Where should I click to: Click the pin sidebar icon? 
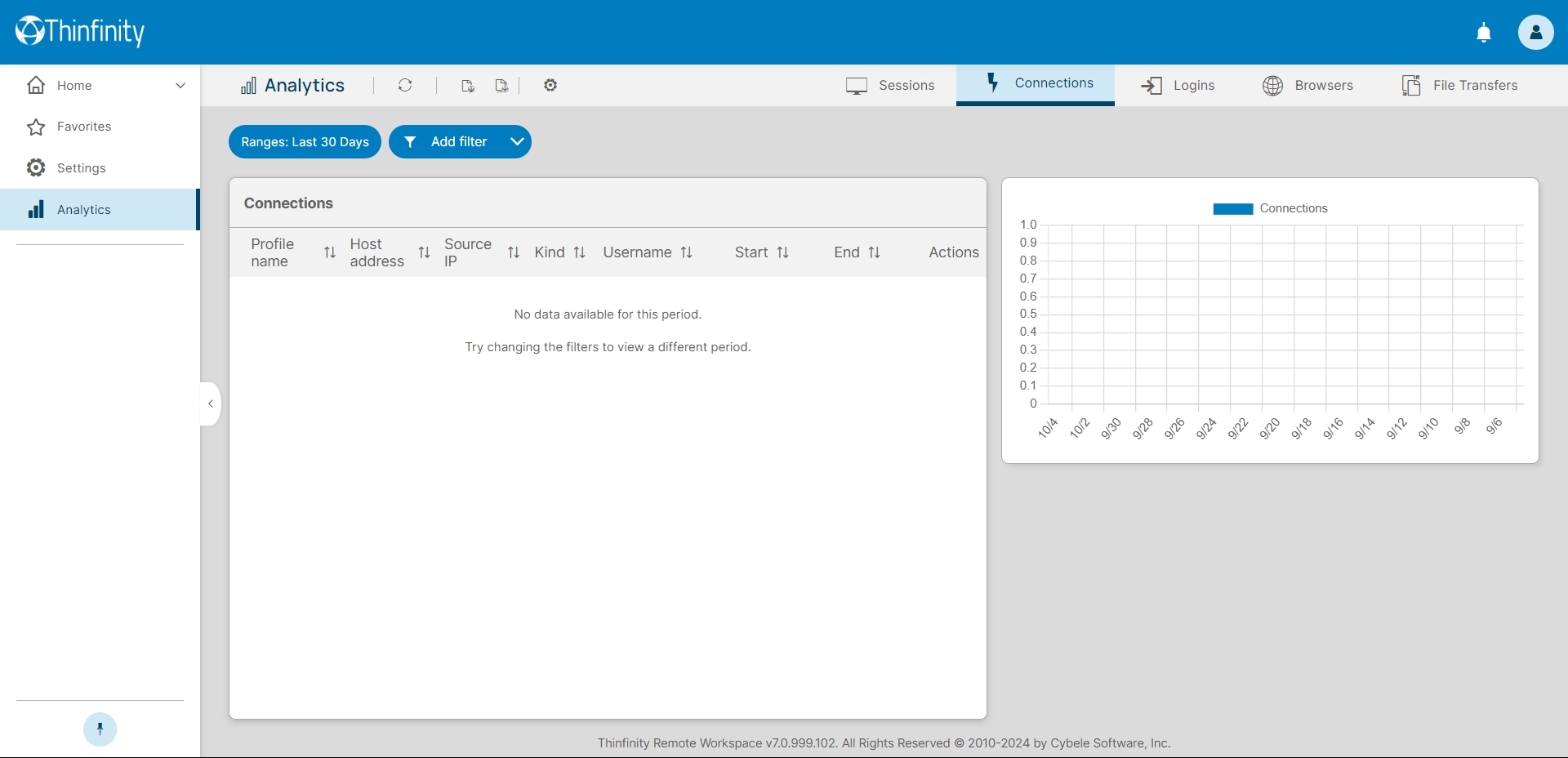(100, 729)
